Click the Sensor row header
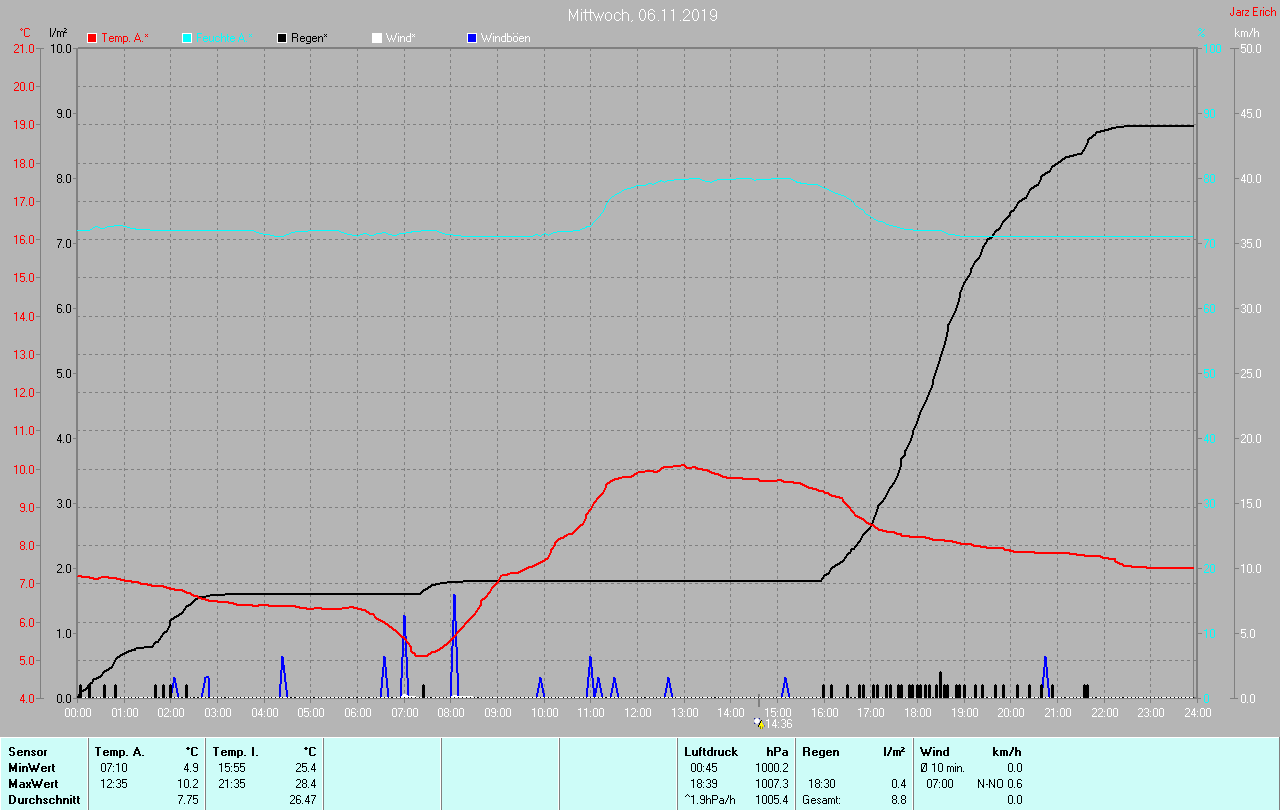Image resolution: width=1280 pixels, height=810 pixels. (27, 751)
